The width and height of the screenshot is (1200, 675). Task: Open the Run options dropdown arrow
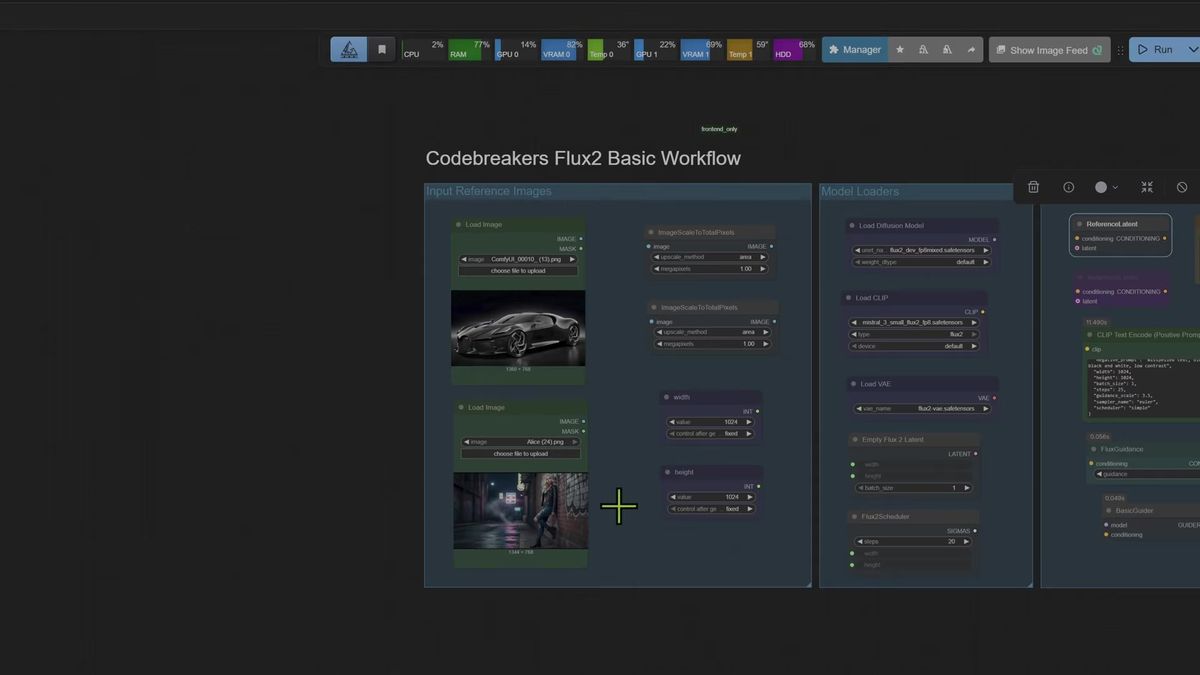coord(1192,49)
